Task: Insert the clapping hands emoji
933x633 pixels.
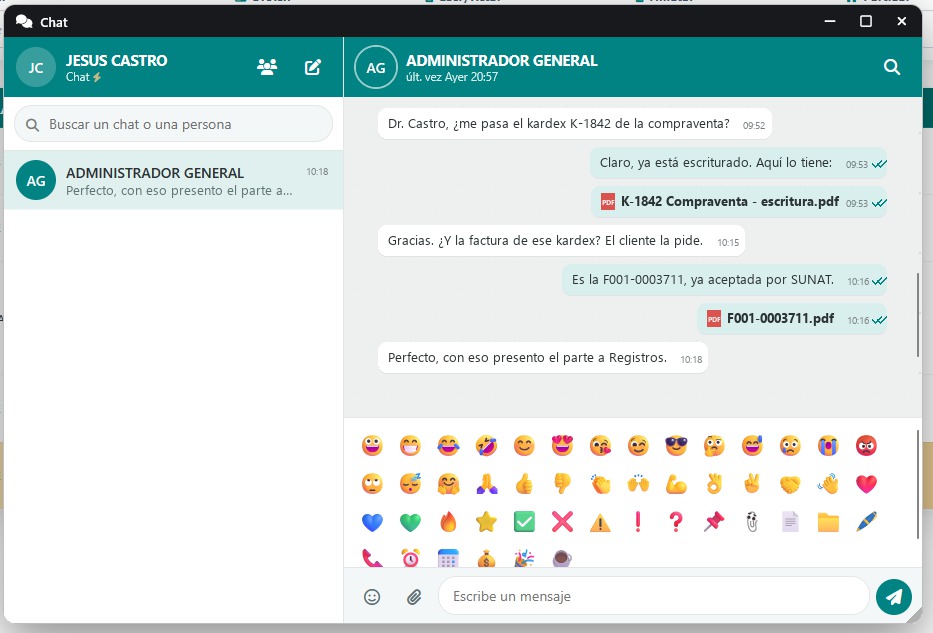Action: 600,484
